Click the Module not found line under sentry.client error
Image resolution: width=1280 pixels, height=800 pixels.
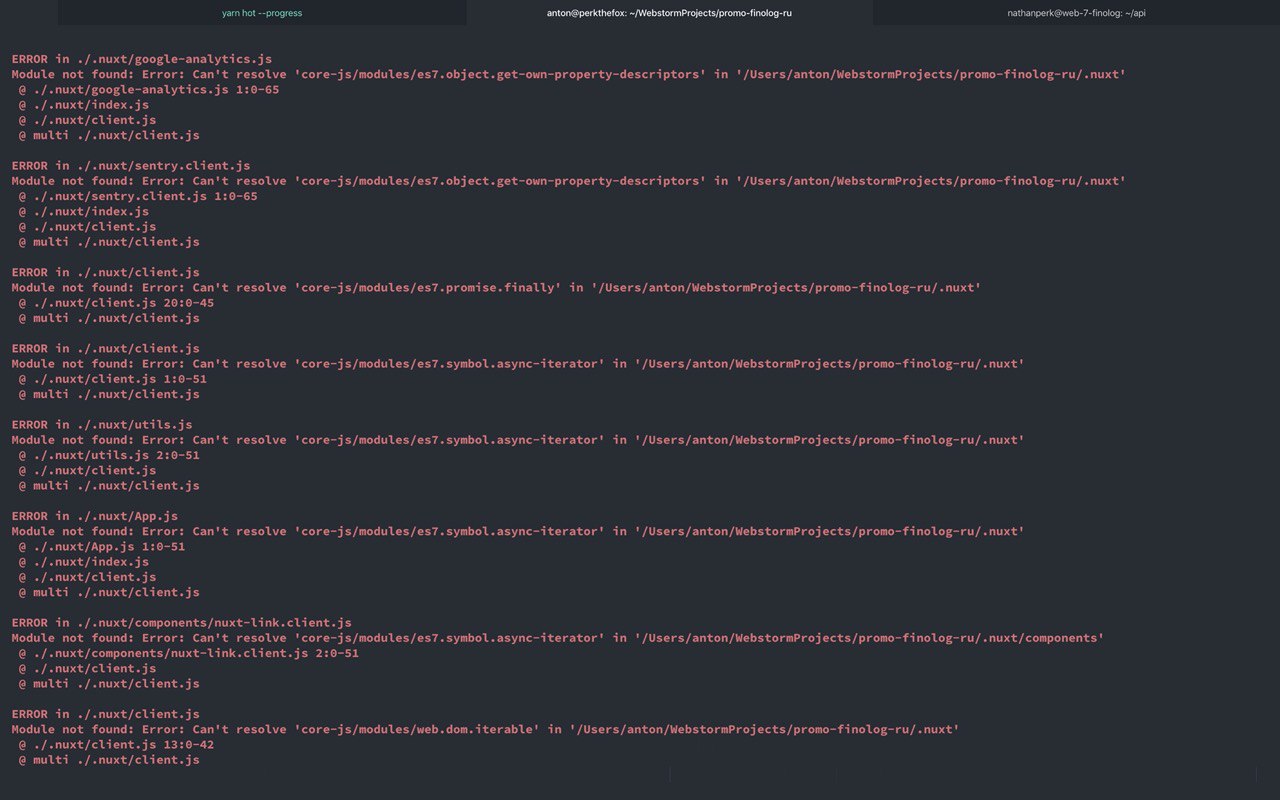click(569, 181)
